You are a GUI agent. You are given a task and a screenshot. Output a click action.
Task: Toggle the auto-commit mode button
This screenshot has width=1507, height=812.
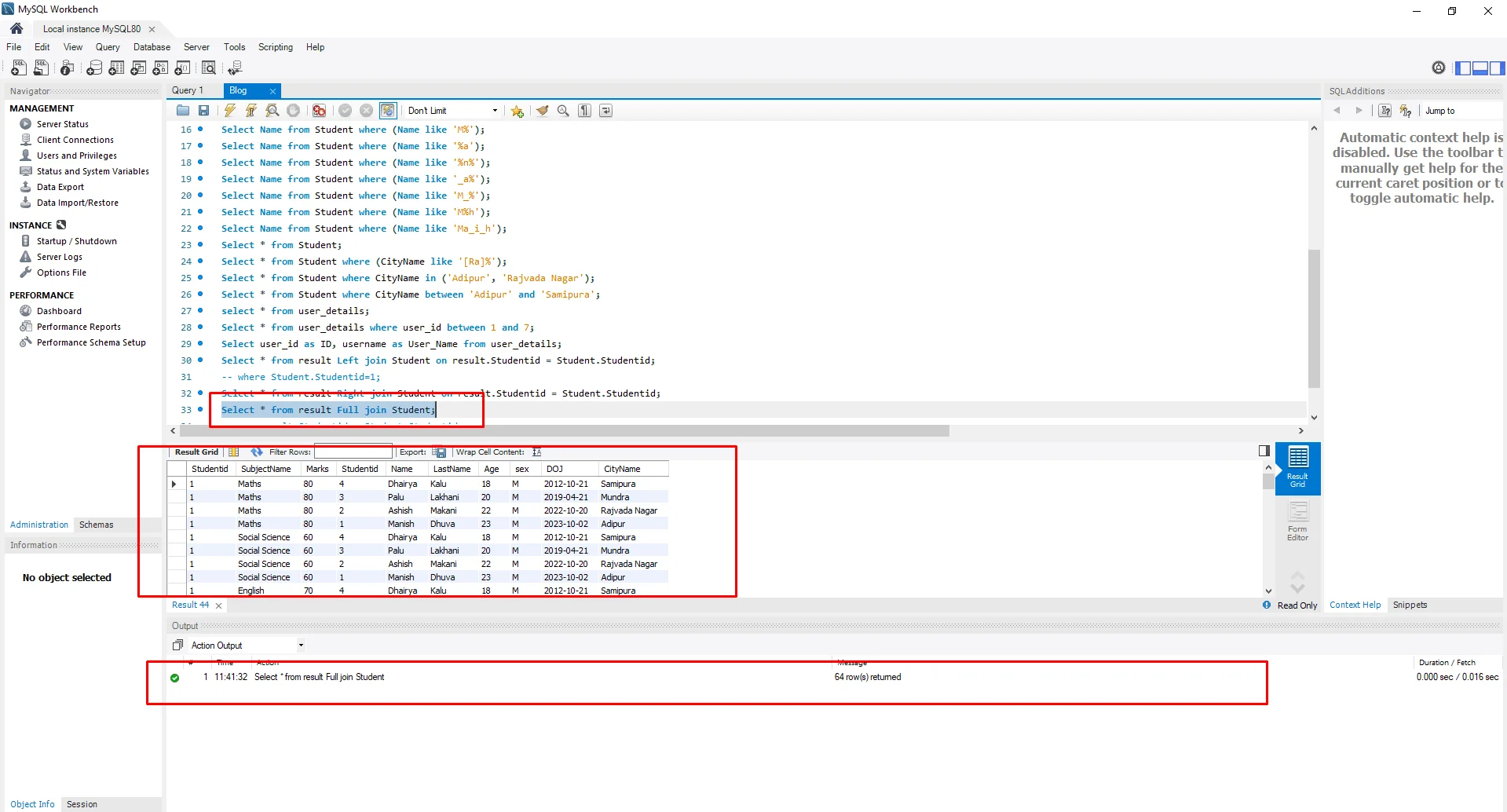coord(387,111)
